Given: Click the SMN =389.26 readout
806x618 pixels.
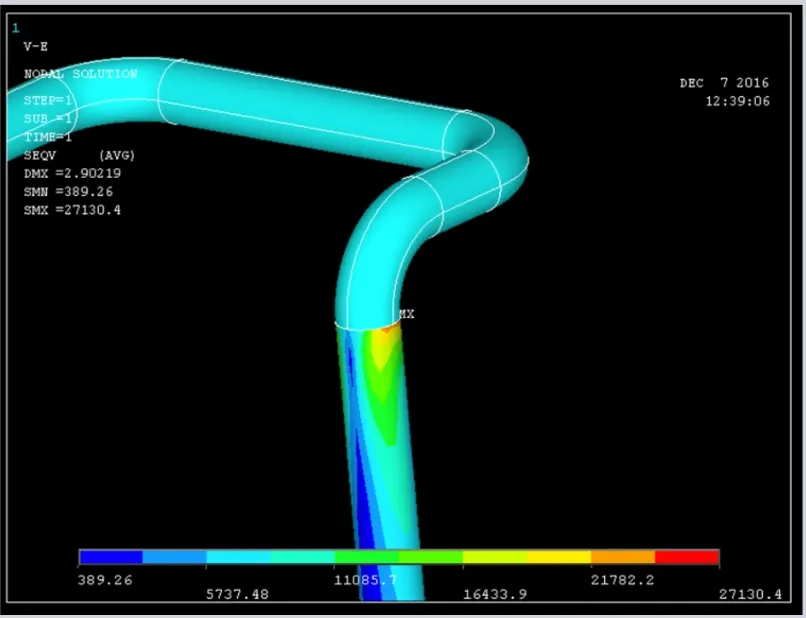Looking at the screenshot, I should [68, 191].
